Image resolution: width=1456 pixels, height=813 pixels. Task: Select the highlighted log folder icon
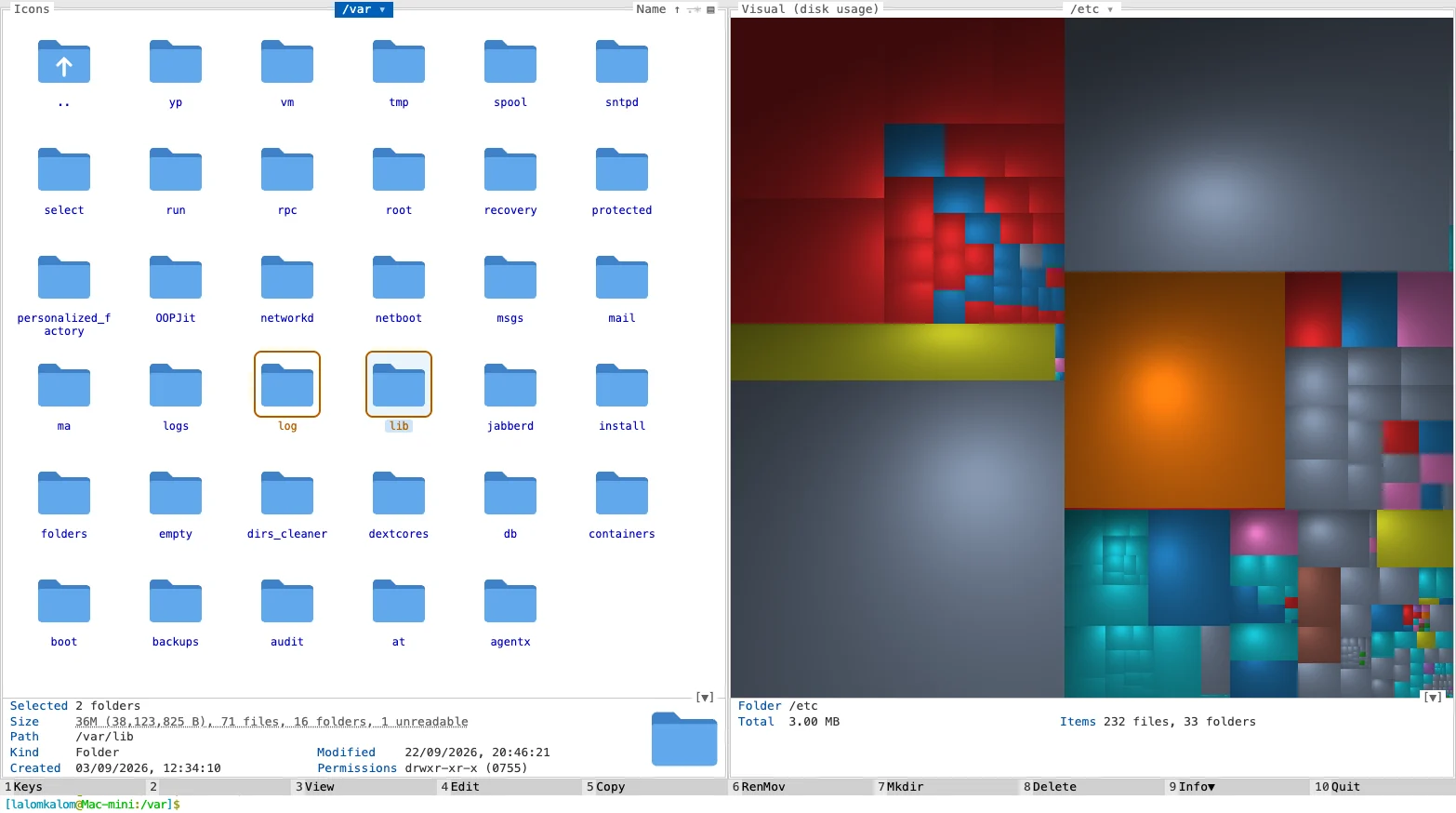[287, 384]
